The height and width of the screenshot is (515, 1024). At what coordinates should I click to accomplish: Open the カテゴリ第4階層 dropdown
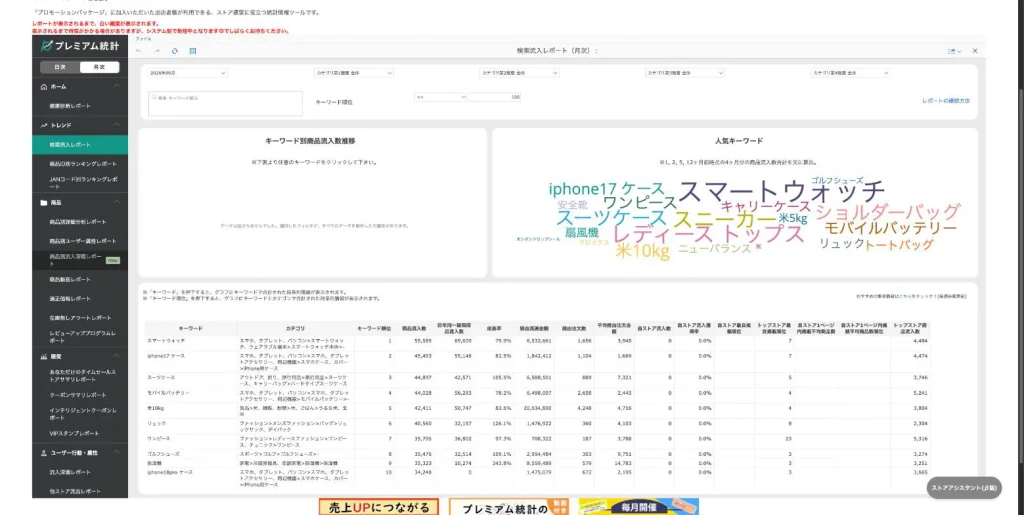[850, 73]
